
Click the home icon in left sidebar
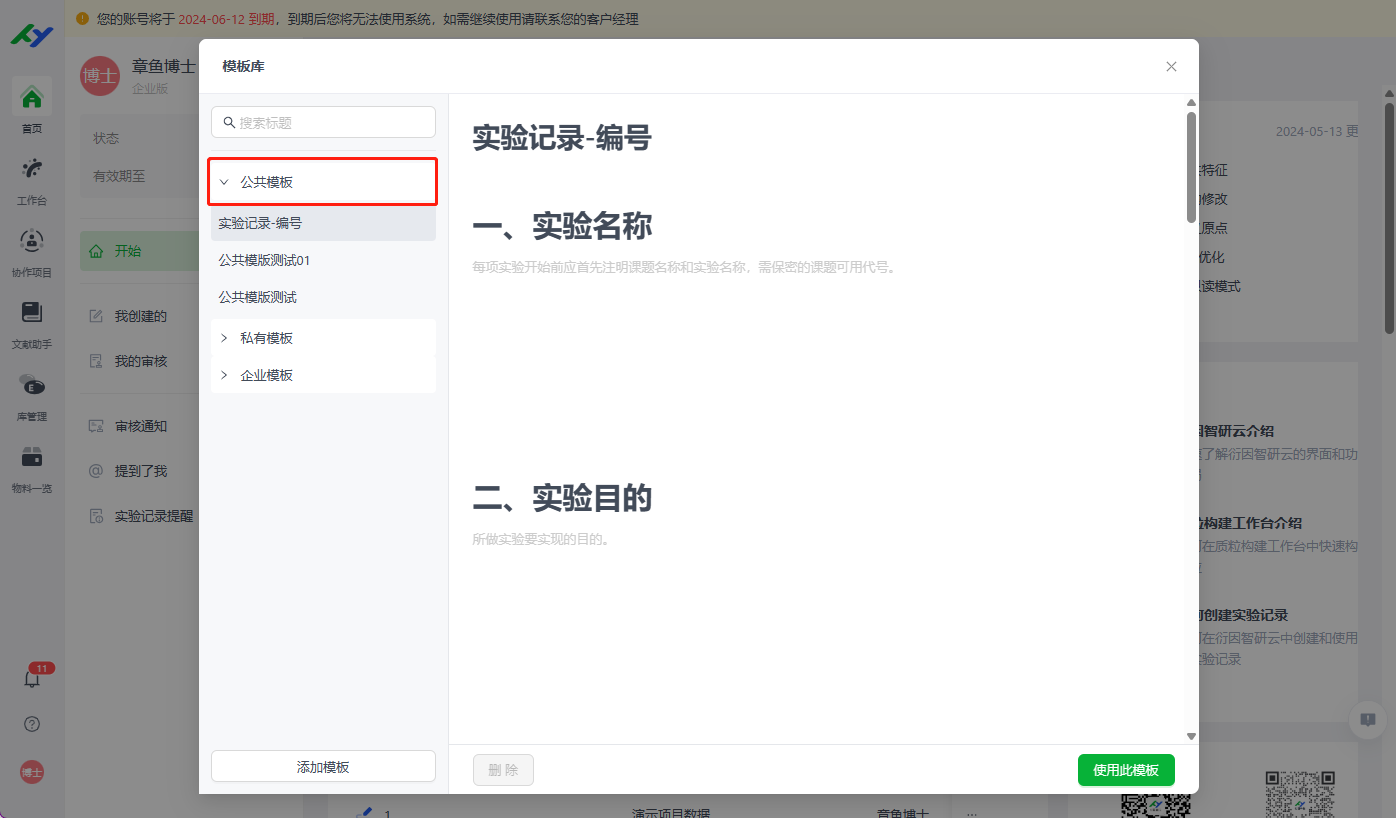coord(32,98)
